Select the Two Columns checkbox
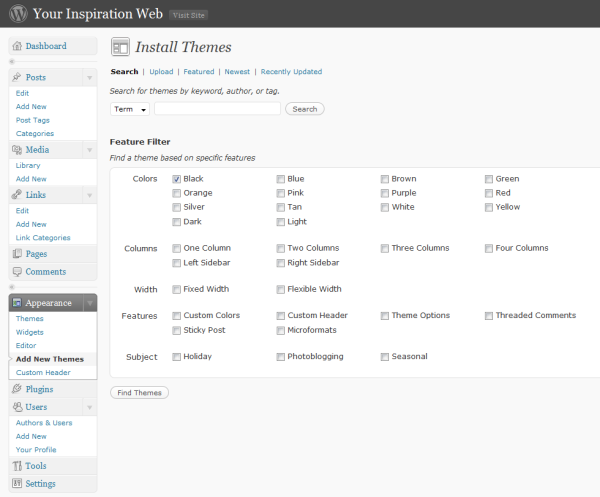 [280, 248]
